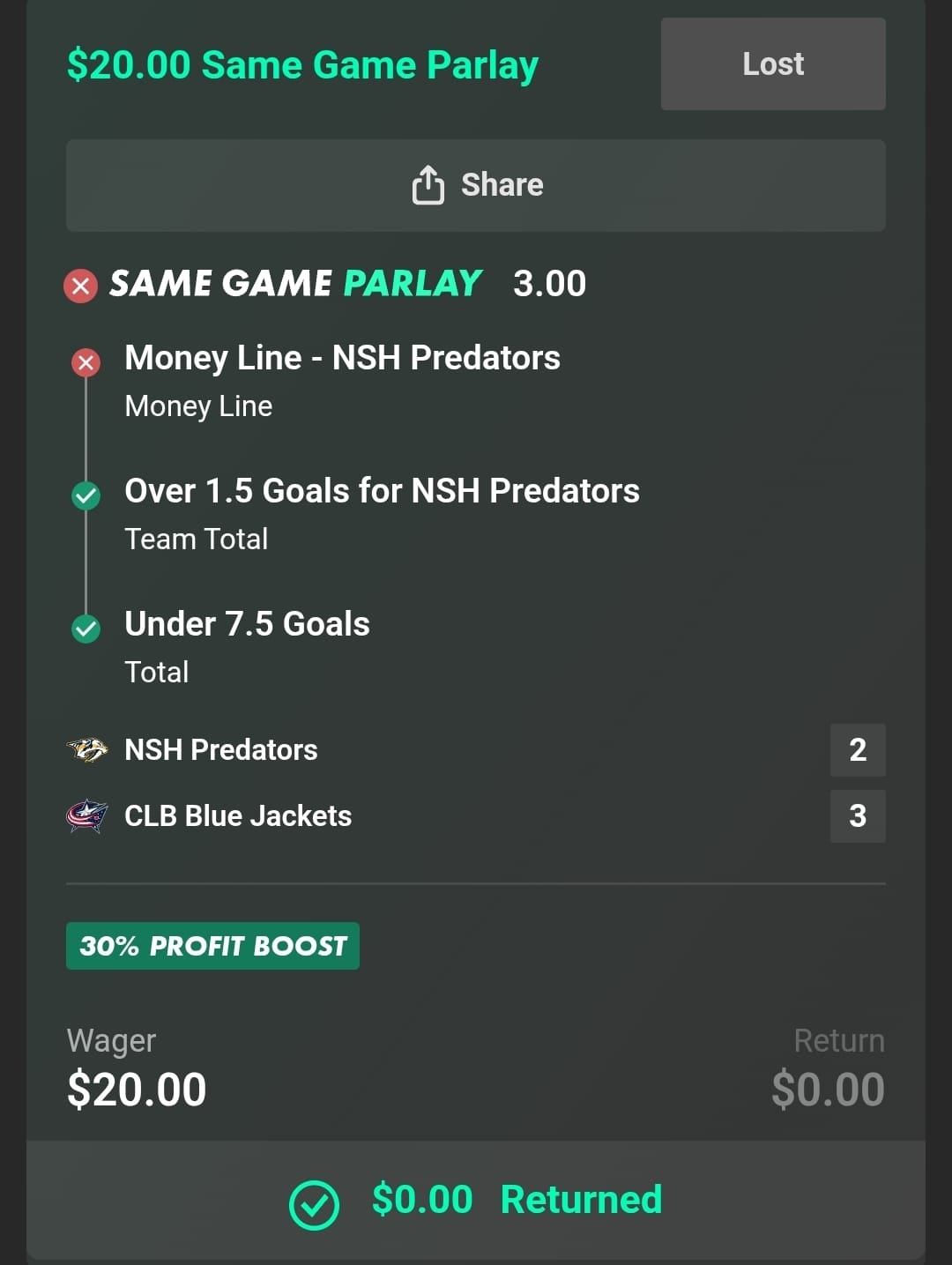Image resolution: width=952 pixels, height=1265 pixels.
Task: Click the CLB Blue Jackets team logo
Action: tap(87, 816)
